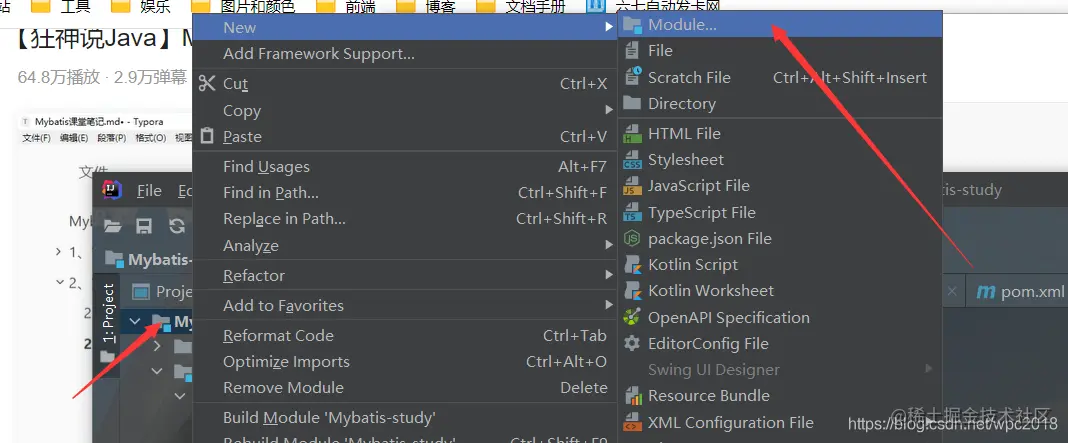The height and width of the screenshot is (443, 1068).
Task: Select Build Module 'Mybatis-study' entry
Action: [405, 417]
